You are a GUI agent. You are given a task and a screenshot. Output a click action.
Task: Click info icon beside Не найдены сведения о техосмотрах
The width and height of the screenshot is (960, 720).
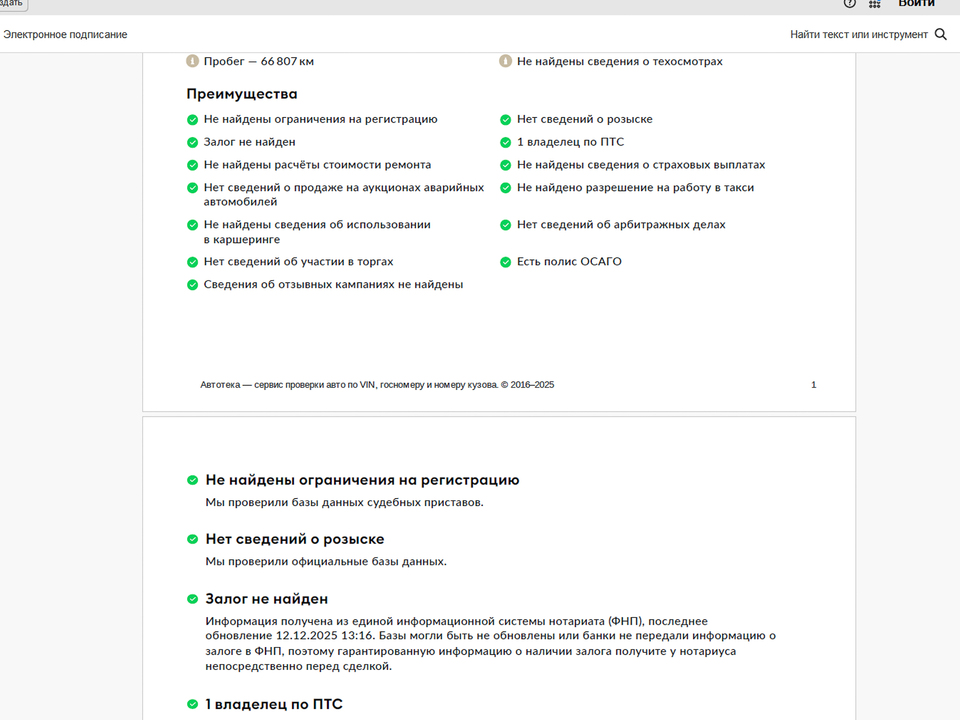tap(506, 61)
